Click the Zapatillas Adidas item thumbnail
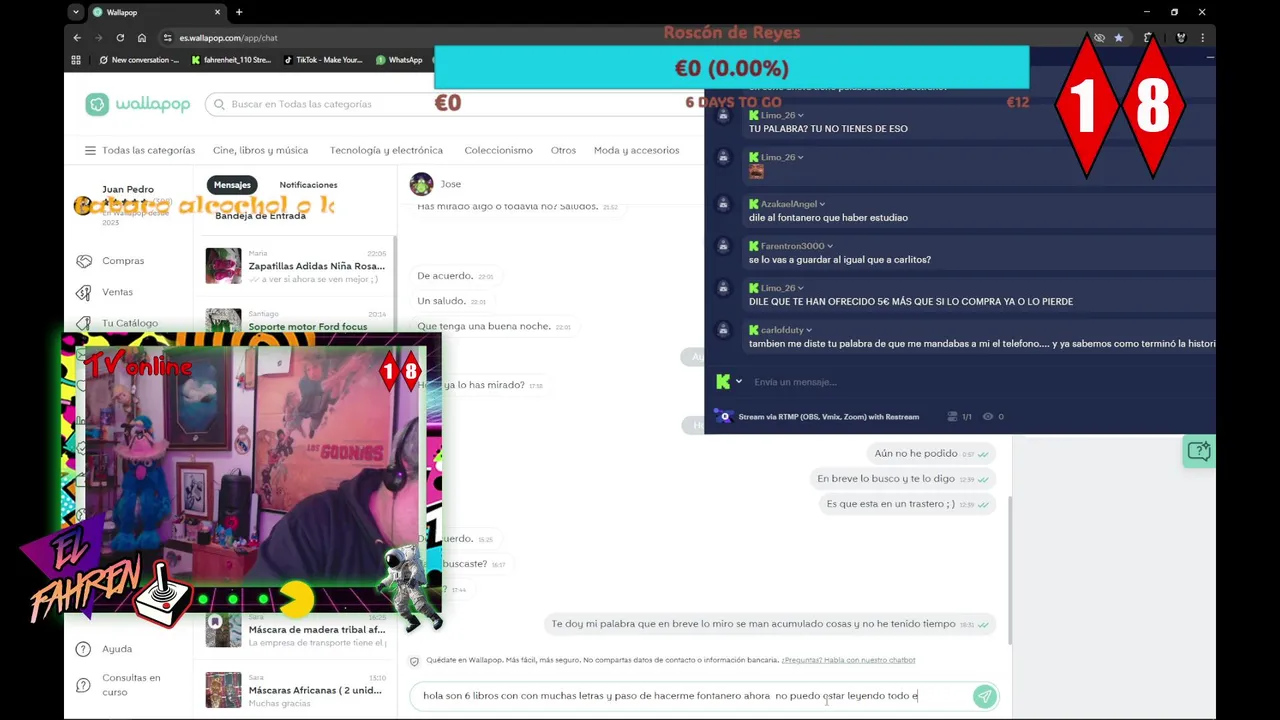 [x=223, y=266]
